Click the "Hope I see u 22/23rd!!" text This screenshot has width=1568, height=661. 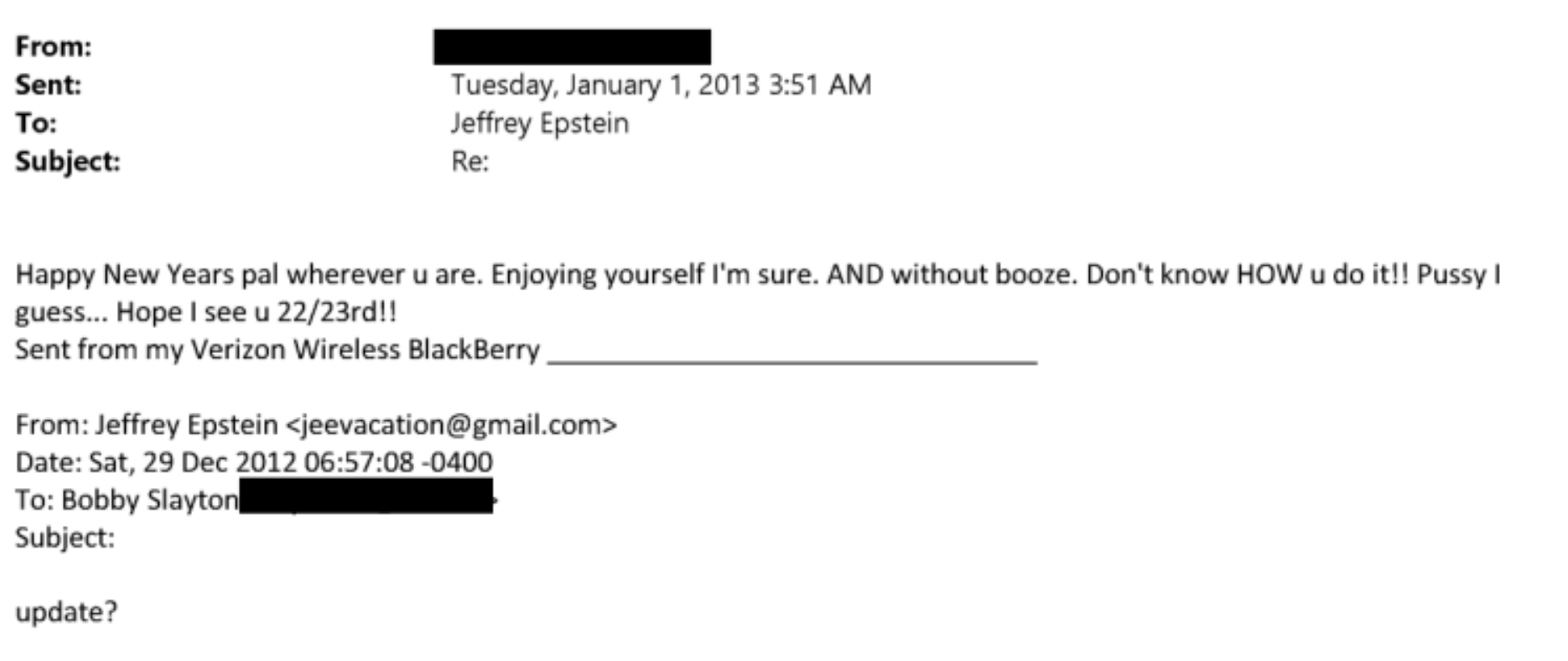point(256,312)
